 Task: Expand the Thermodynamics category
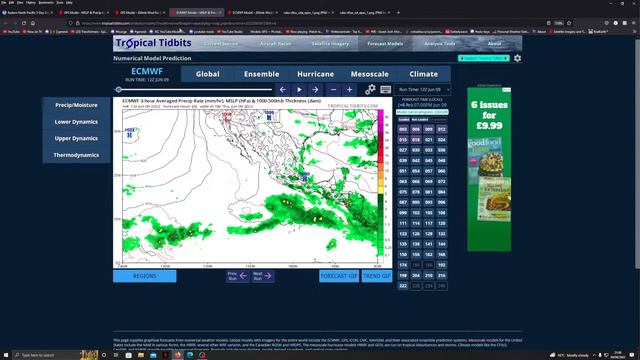coord(76,155)
